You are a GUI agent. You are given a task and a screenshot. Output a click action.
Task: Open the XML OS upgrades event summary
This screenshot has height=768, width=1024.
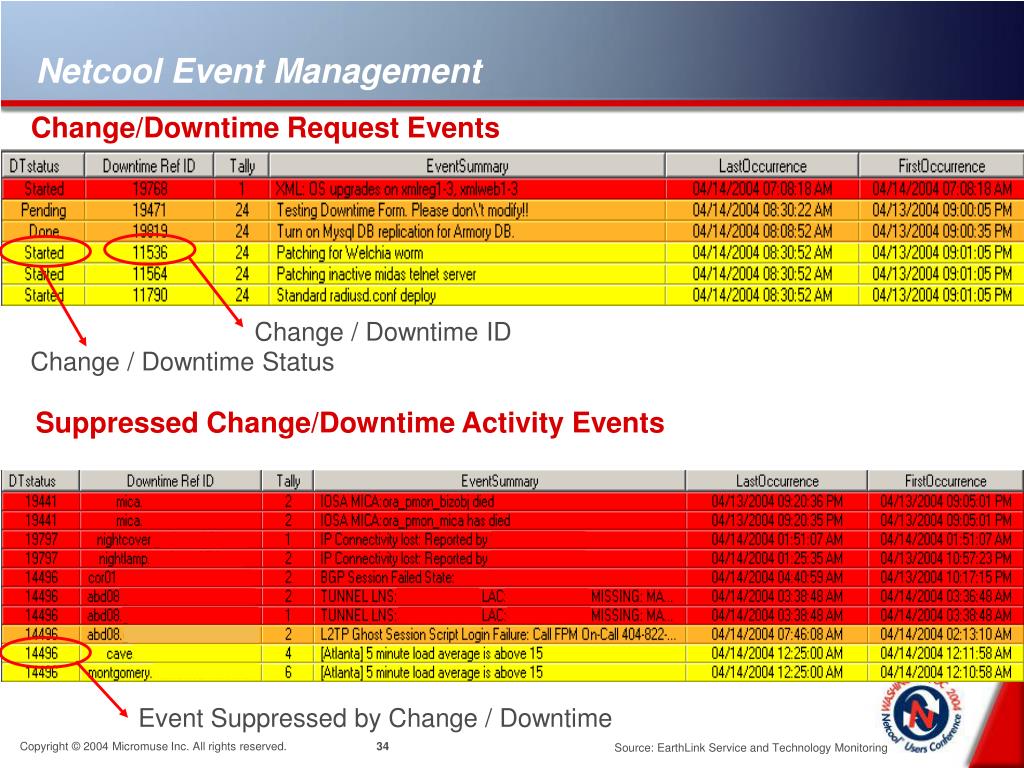pos(397,189)
